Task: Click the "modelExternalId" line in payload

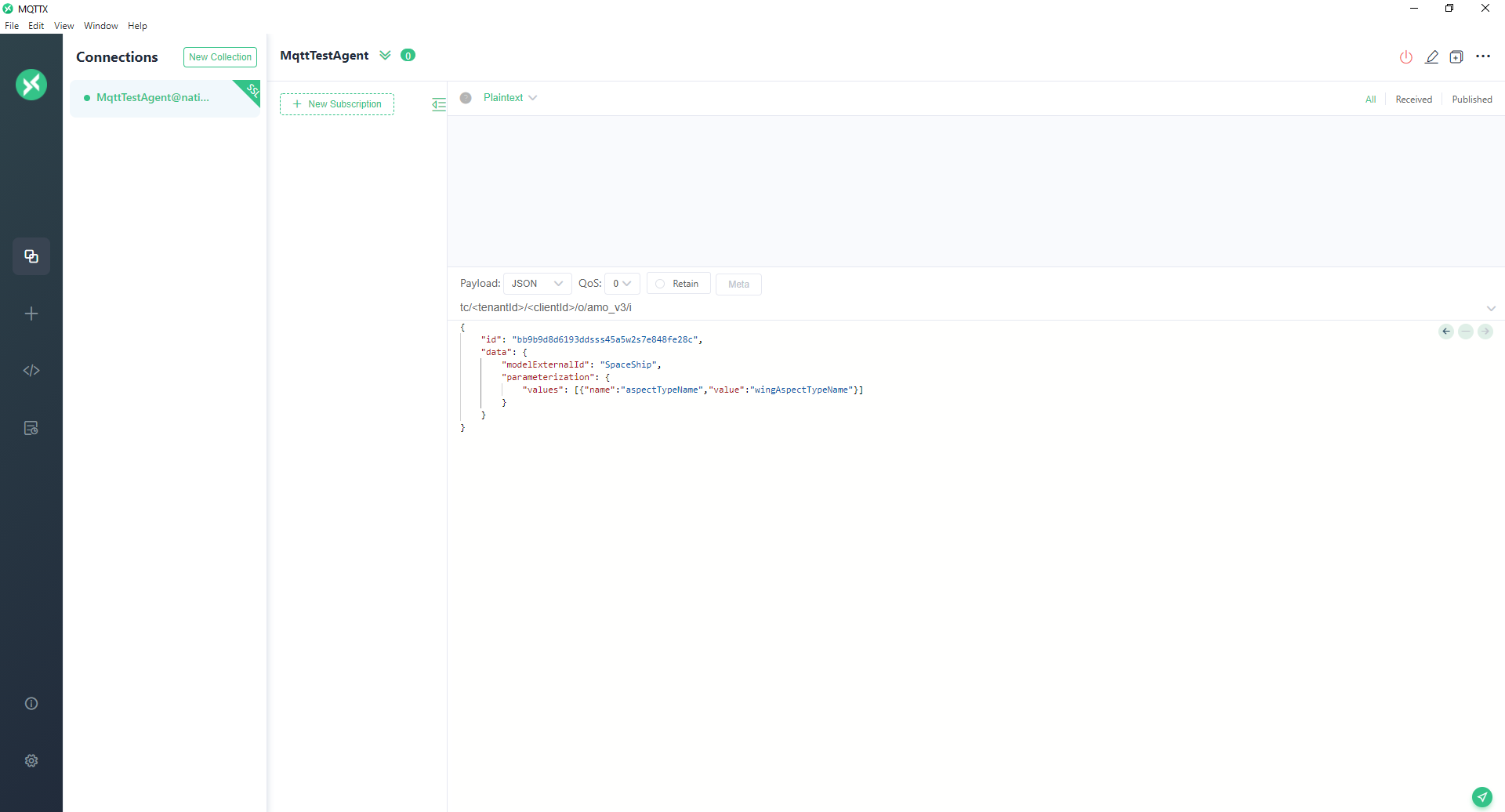Action: coord(582,365)
